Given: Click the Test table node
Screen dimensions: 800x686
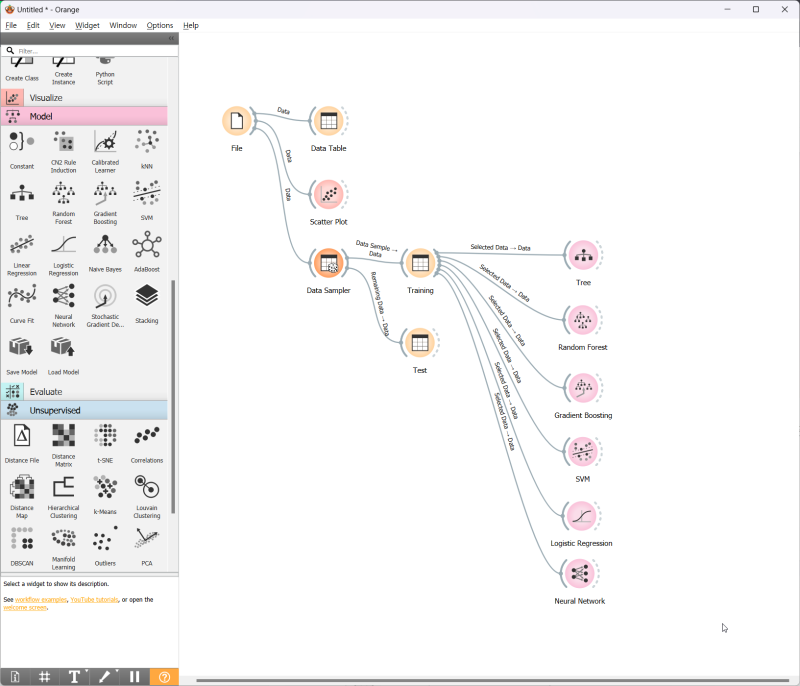Looking at the screenshot, I should coord(420,343).
